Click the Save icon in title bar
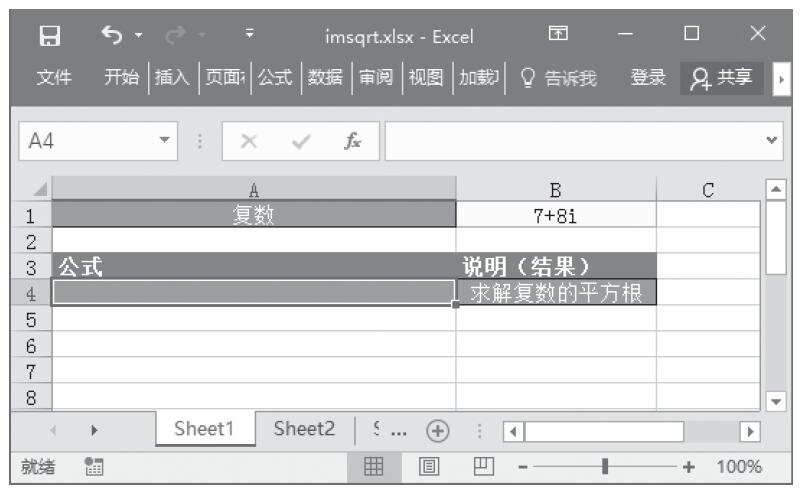Image resolution: width=803 pixels, height=492 pixels. click(45, 37)
